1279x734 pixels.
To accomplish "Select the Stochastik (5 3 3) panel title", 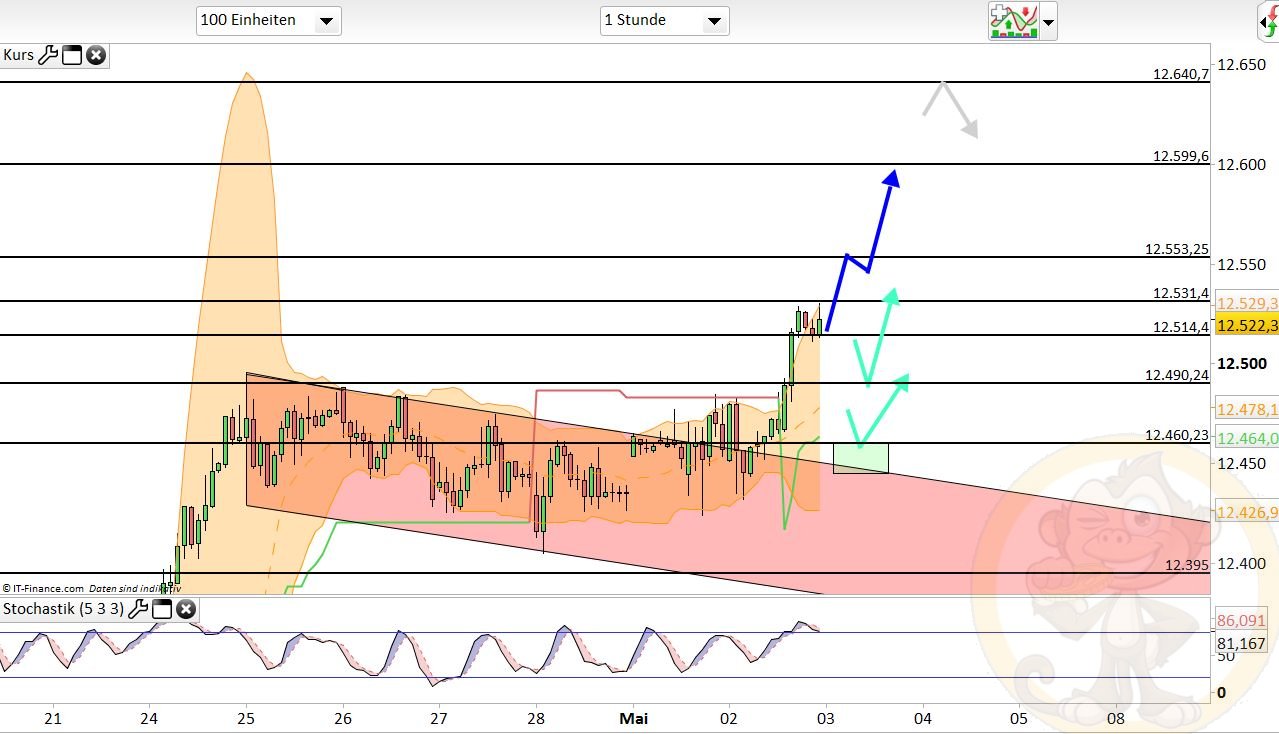I will [x=62, y=609].
